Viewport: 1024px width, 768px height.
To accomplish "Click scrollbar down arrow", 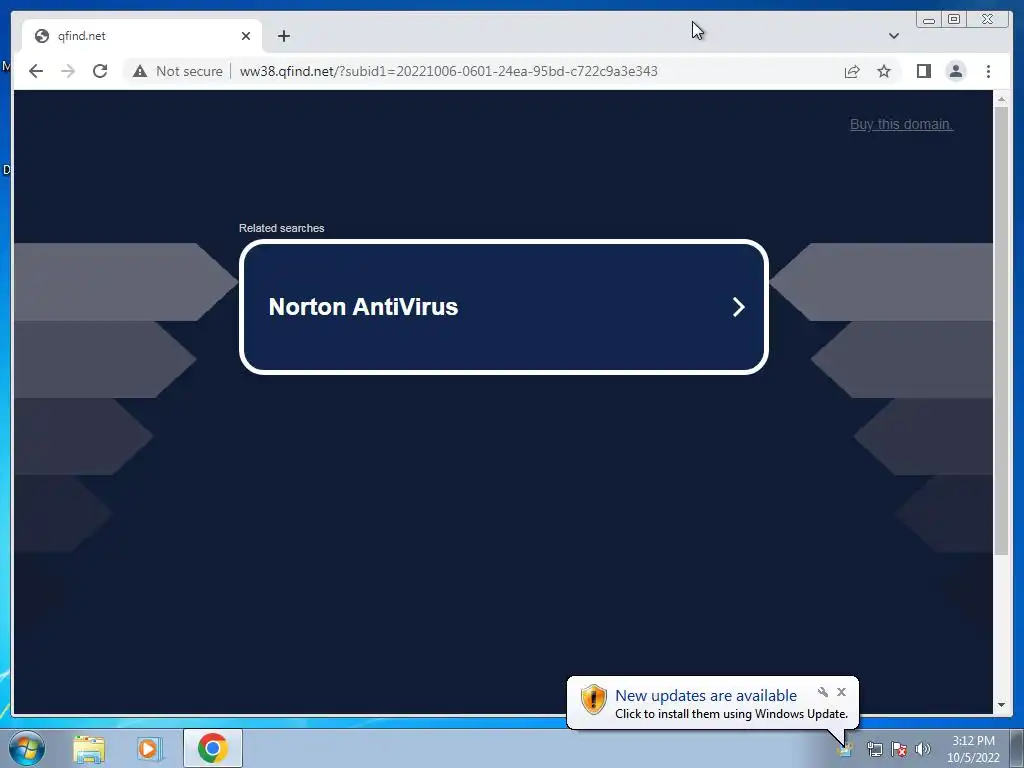I will (1001, 705).
